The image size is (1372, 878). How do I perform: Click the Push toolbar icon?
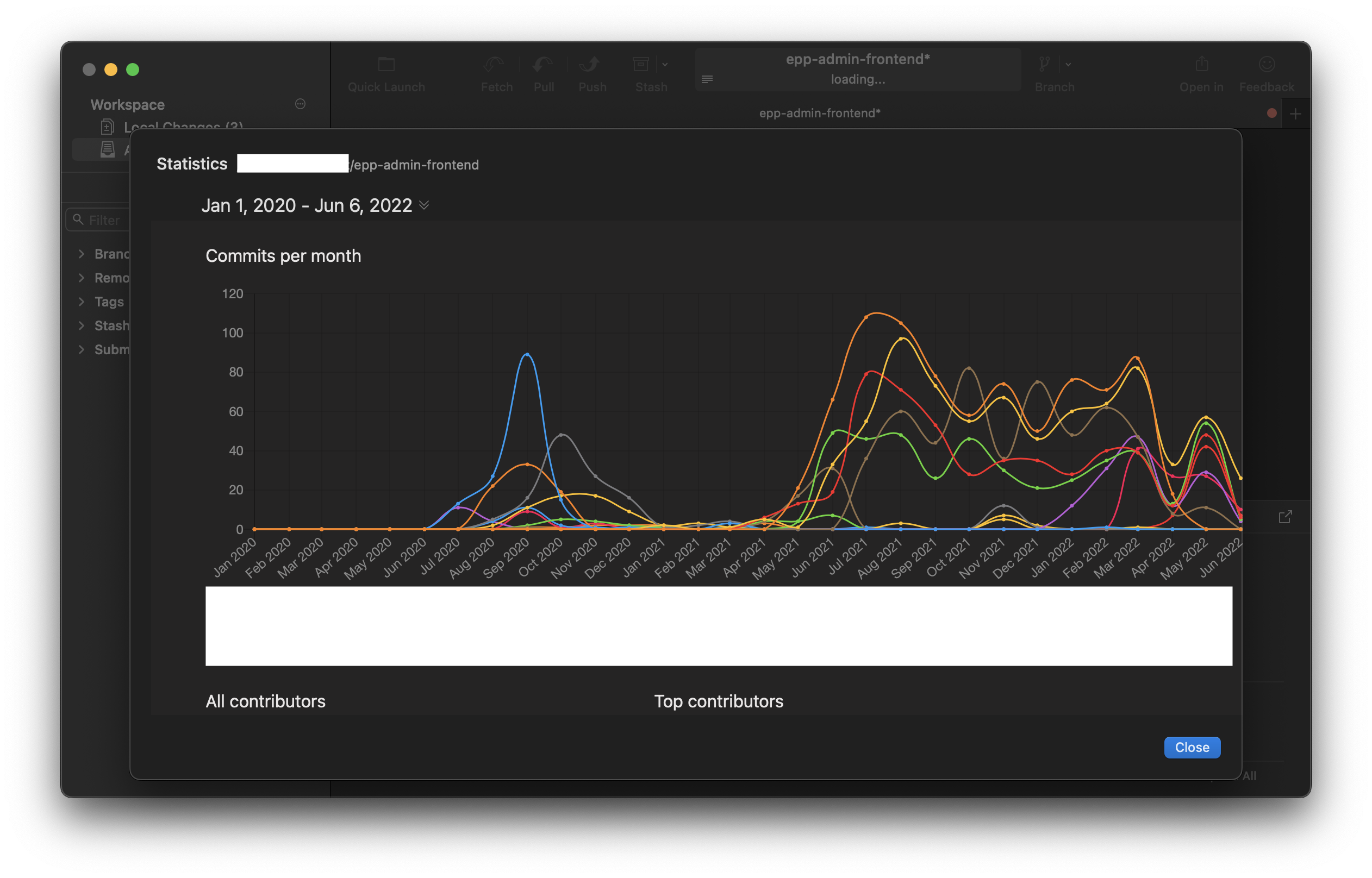[x=590, y=64]
